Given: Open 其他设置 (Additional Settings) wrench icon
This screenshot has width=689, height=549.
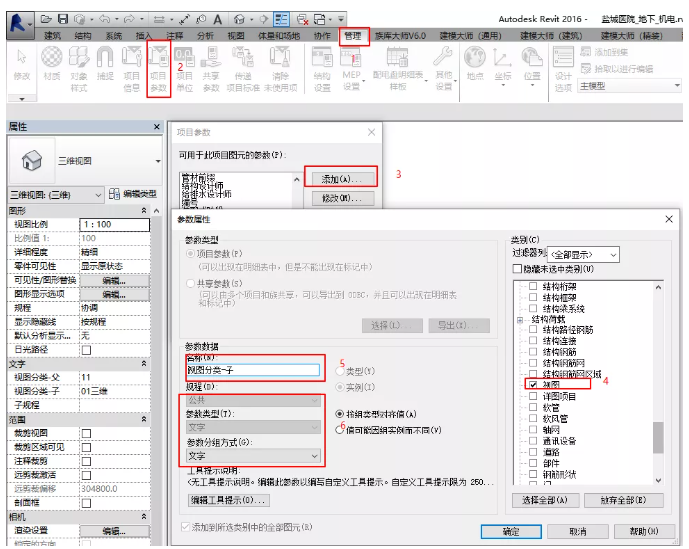Looking at the screenshot, I should click(443, 69).
